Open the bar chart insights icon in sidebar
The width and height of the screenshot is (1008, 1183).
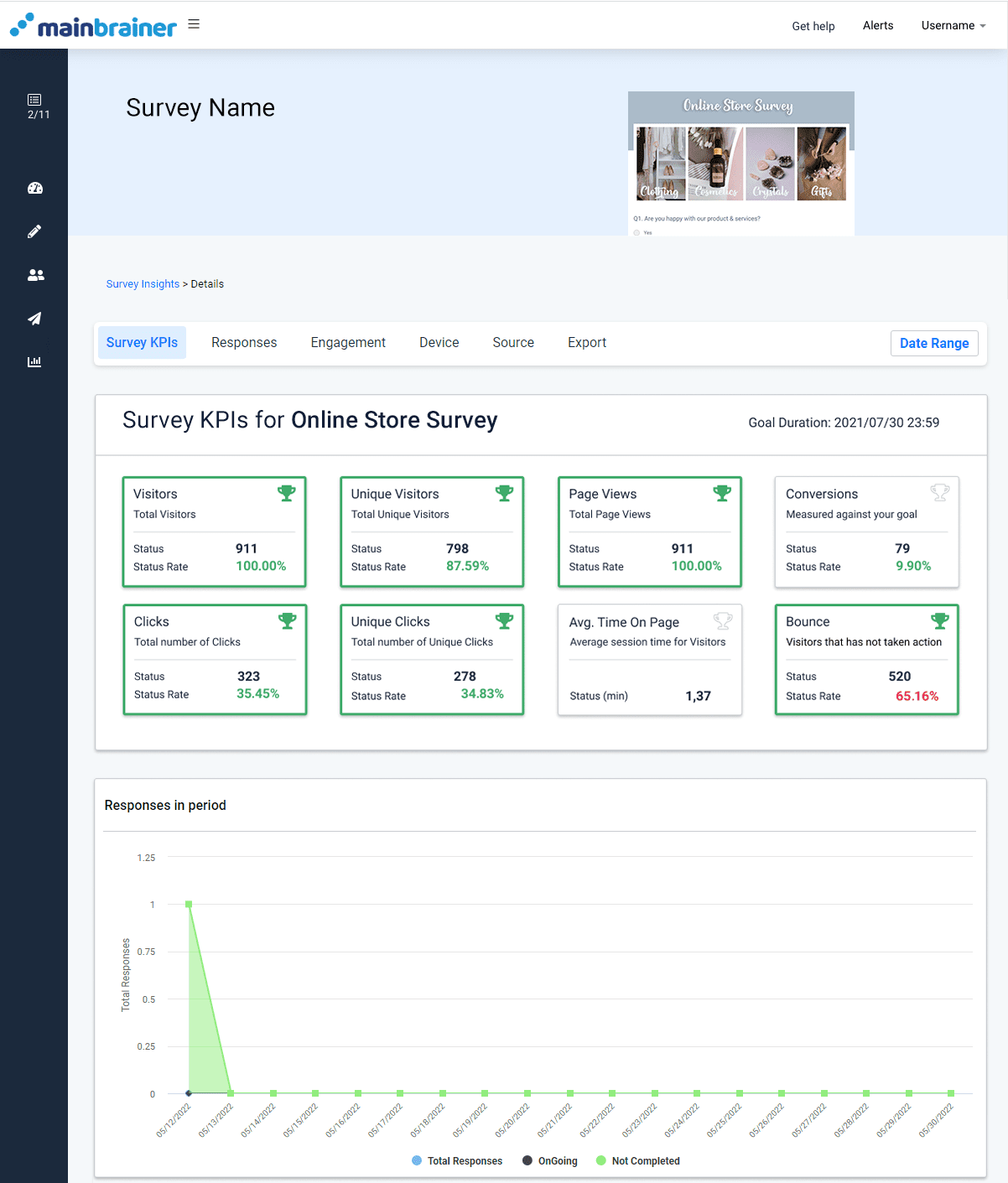click(34, 361)
